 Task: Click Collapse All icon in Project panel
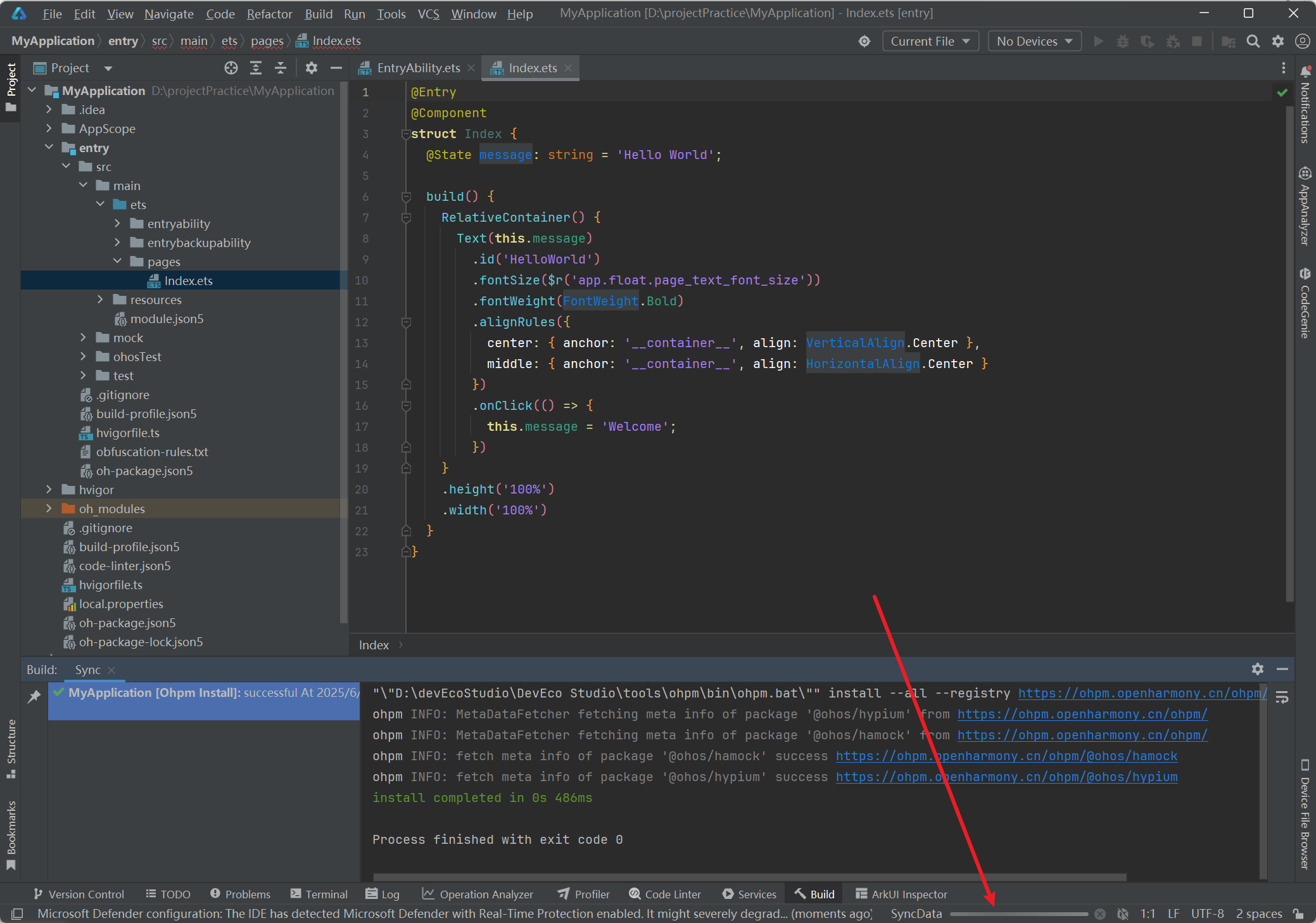click(281, 68)
